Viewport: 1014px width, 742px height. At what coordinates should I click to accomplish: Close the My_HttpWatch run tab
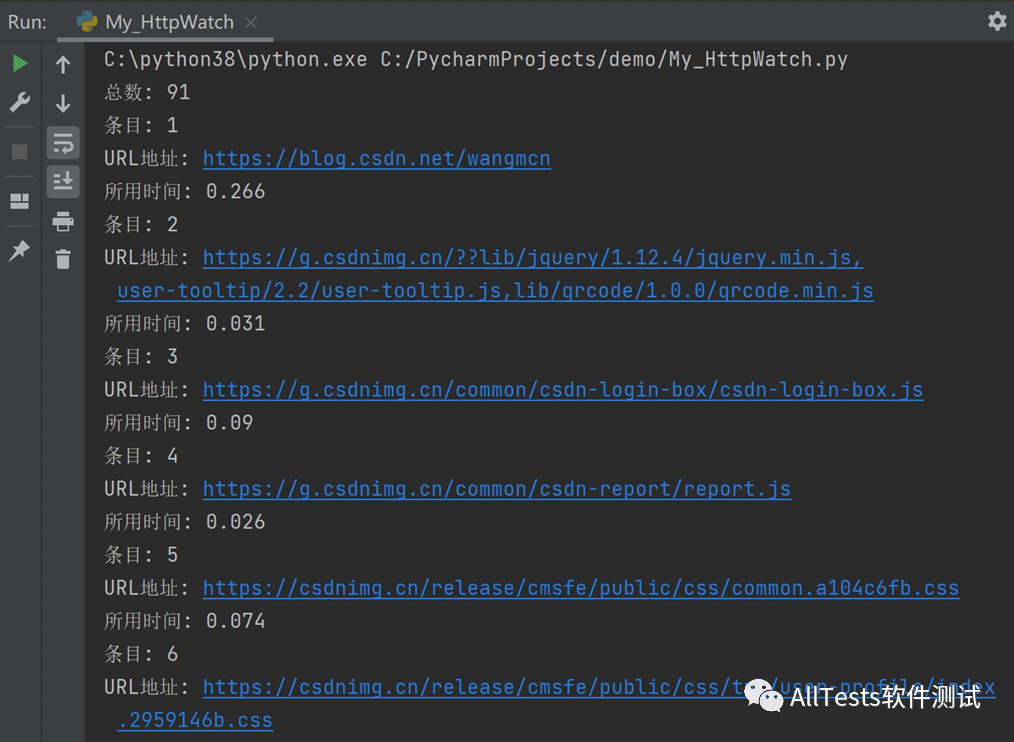(251, 23)
